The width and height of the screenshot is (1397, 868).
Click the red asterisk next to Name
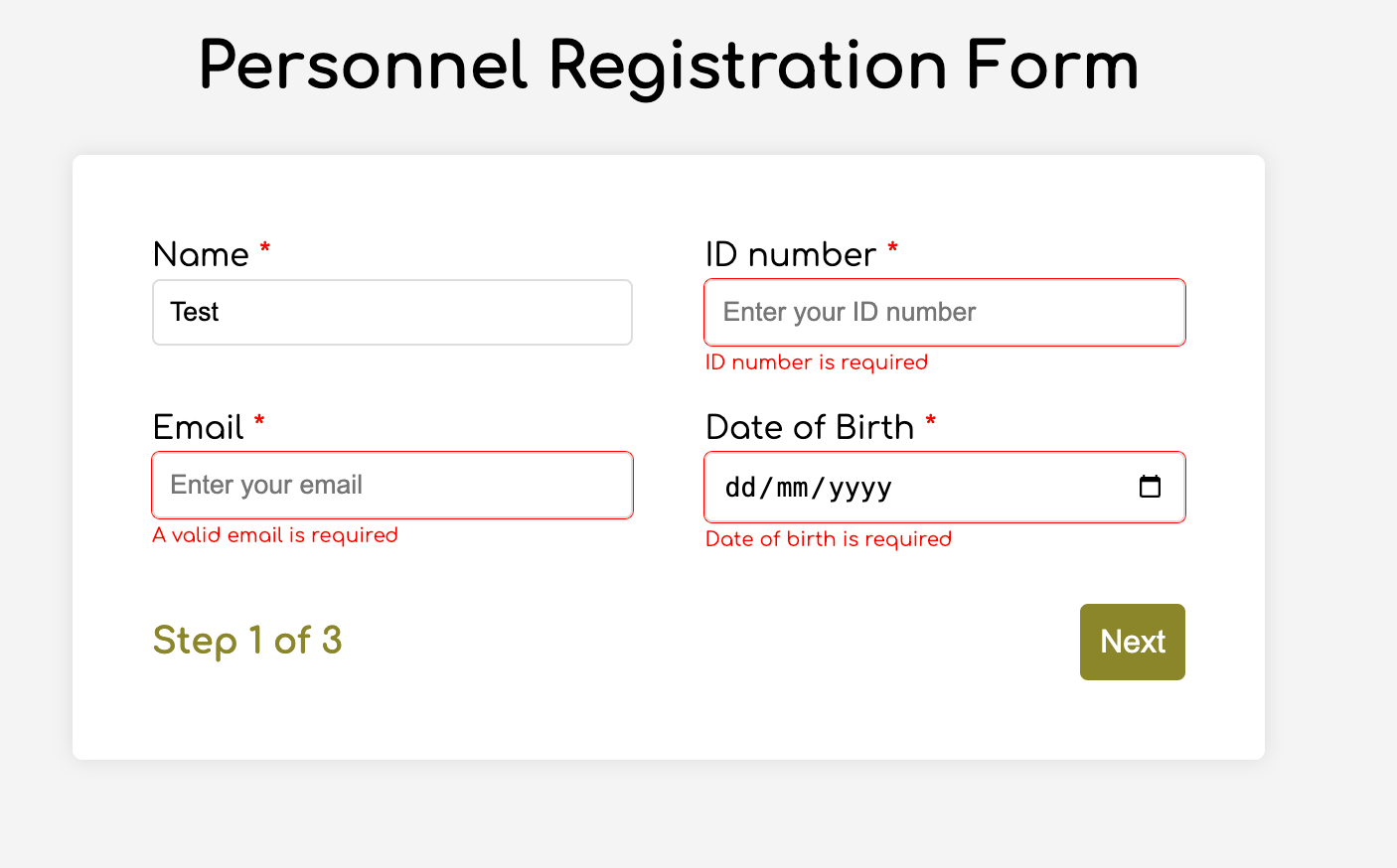[x=263, y=251]
